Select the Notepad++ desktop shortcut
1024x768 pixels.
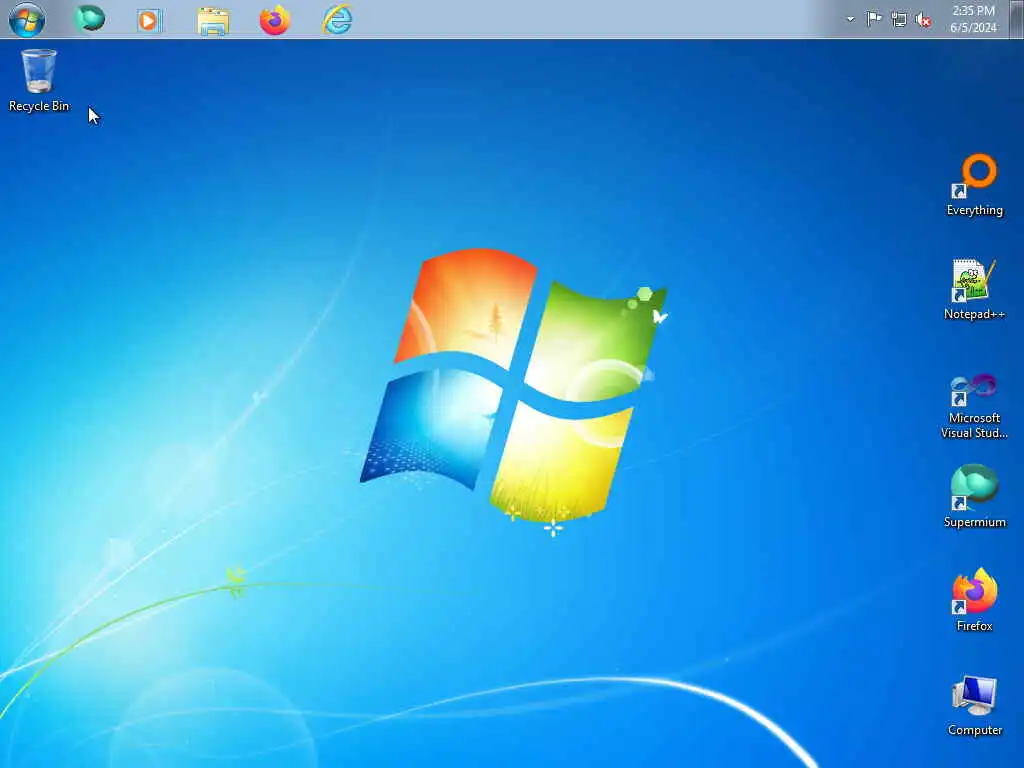click(974, 289)
